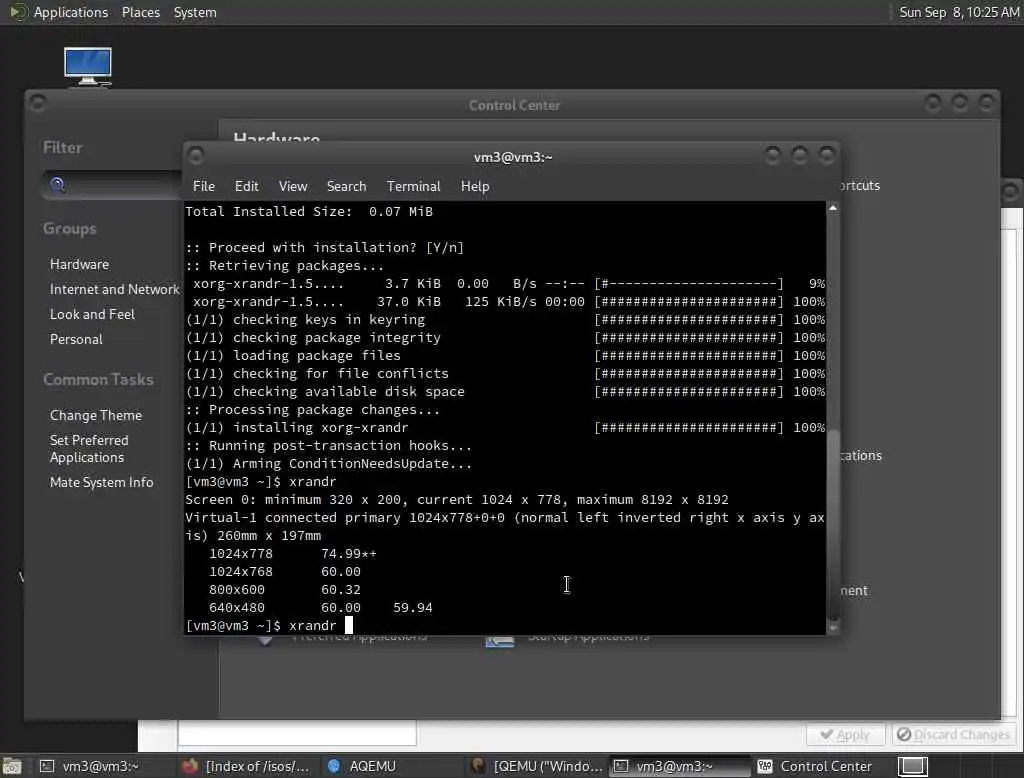This screenshot has height=778, width=1024.
Task: Select the Hardware group in Control Center
Action: coord(79,265)
